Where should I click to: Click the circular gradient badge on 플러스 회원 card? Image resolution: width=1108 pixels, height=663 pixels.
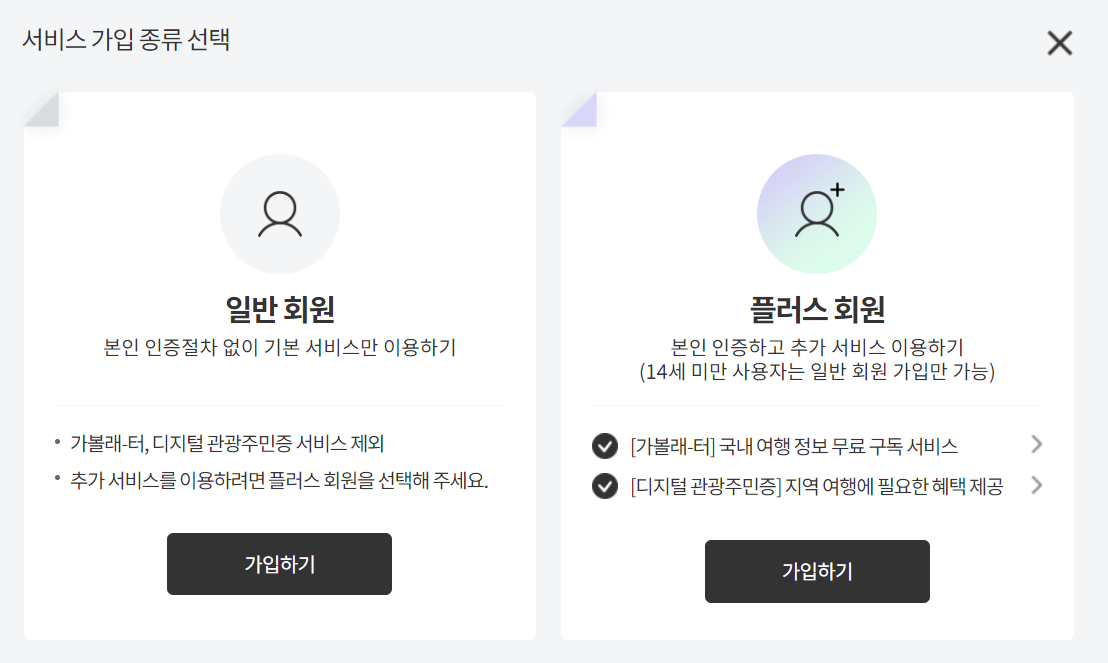point(817,213)
